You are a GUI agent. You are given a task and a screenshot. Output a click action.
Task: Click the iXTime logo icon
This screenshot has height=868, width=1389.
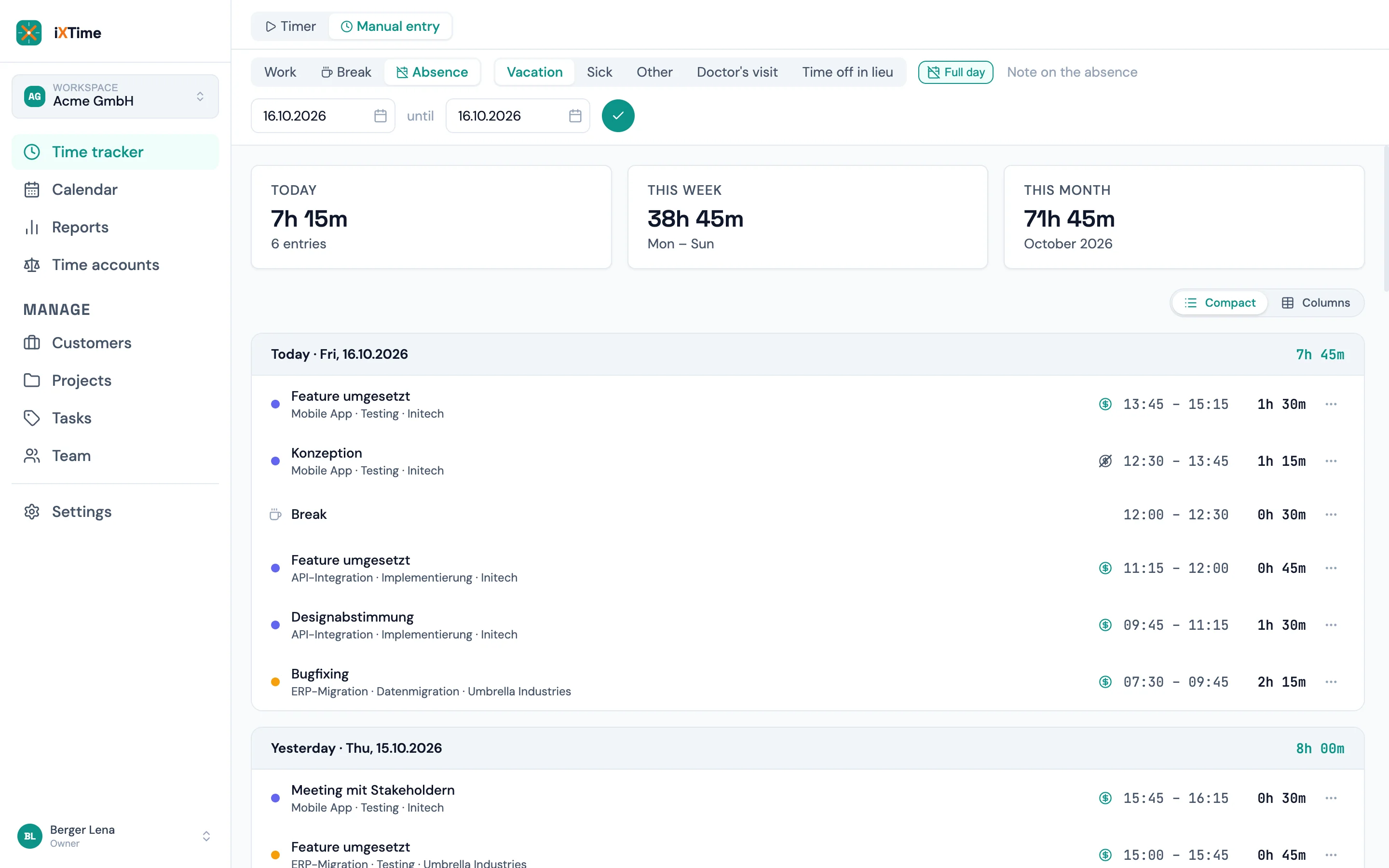pyautogui.click(x=29, y=33)
